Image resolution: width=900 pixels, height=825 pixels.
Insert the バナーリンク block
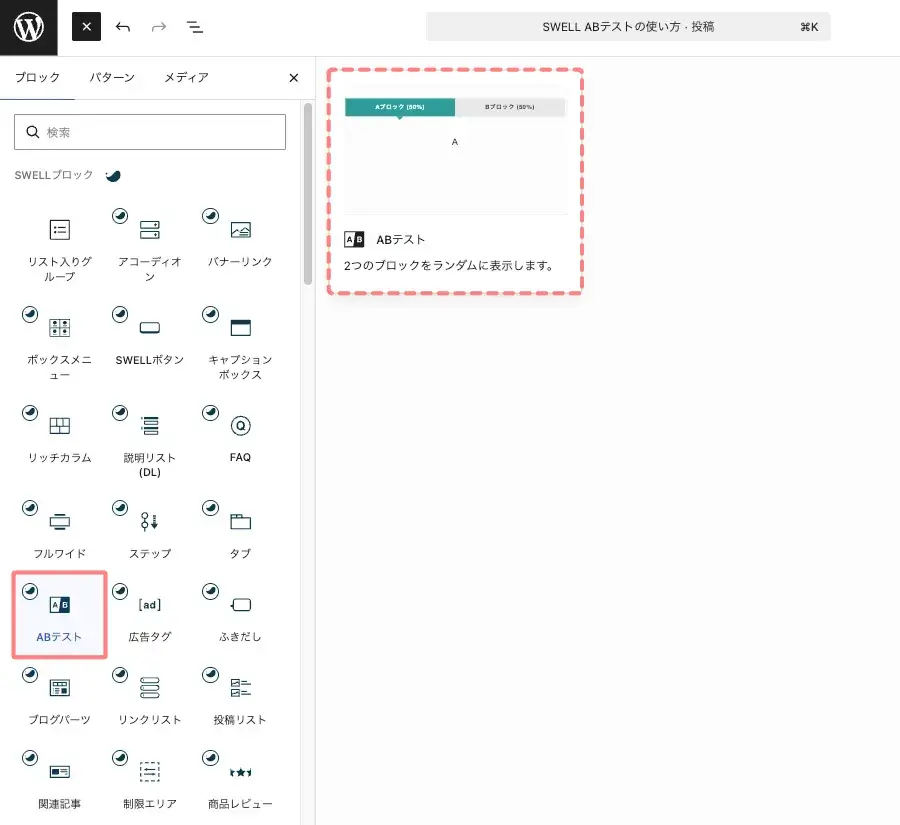pos(240,246)
